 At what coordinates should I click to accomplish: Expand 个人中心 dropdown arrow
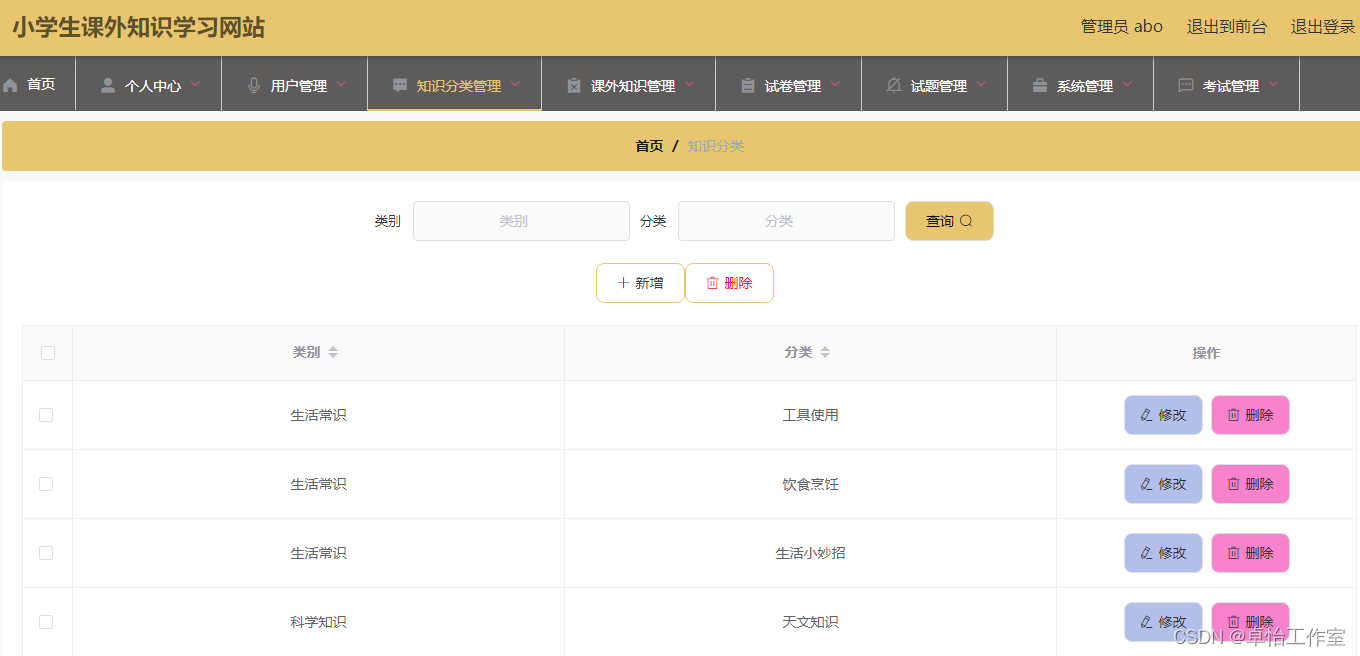(195, 84)
